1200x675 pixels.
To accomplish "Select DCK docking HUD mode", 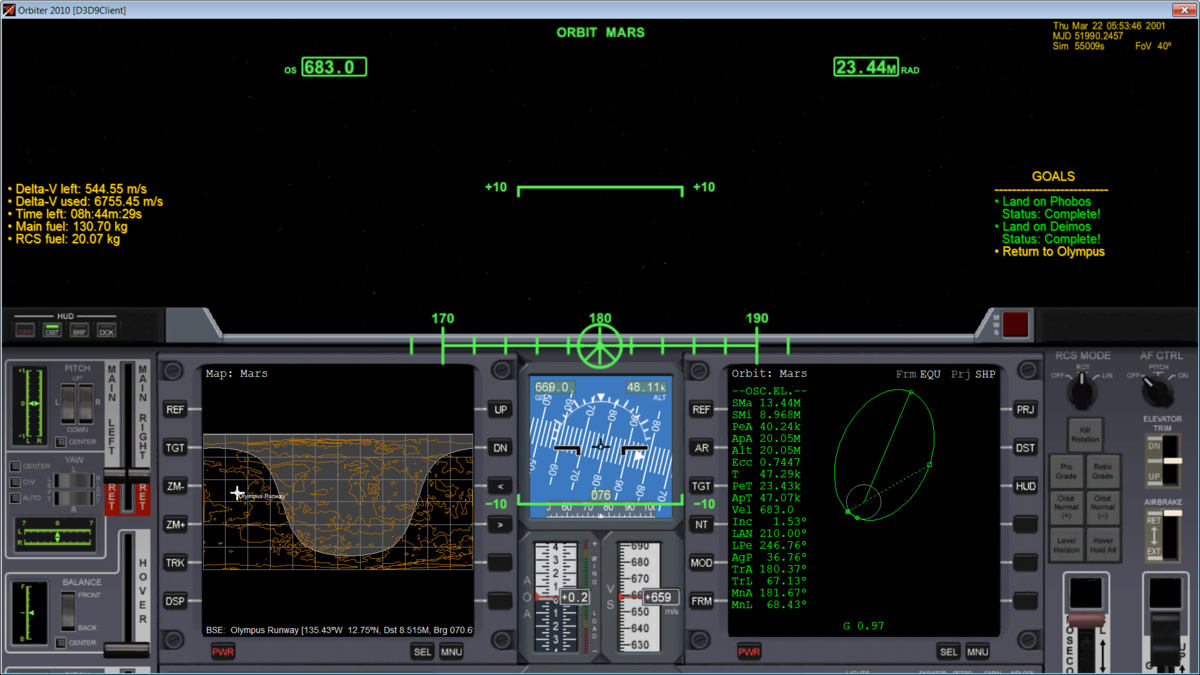I will click(106, 331).
